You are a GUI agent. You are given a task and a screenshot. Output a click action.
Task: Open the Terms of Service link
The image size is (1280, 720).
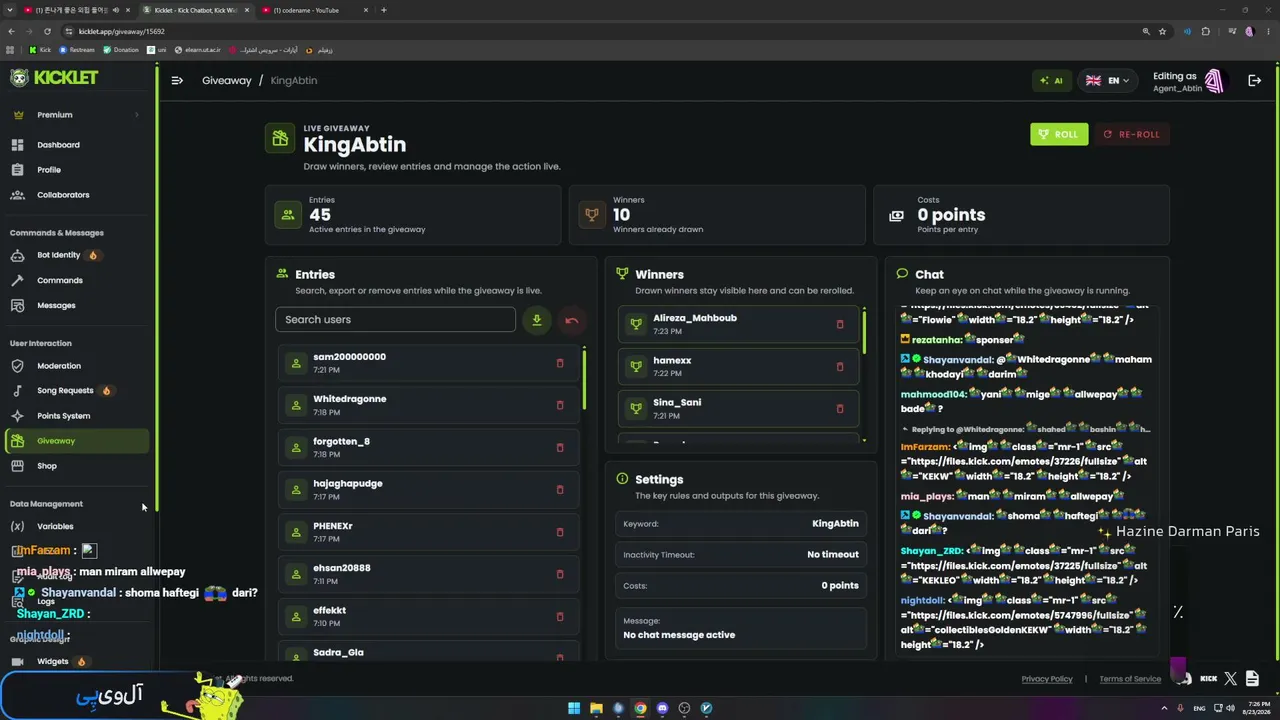(x=1130, y=679)
